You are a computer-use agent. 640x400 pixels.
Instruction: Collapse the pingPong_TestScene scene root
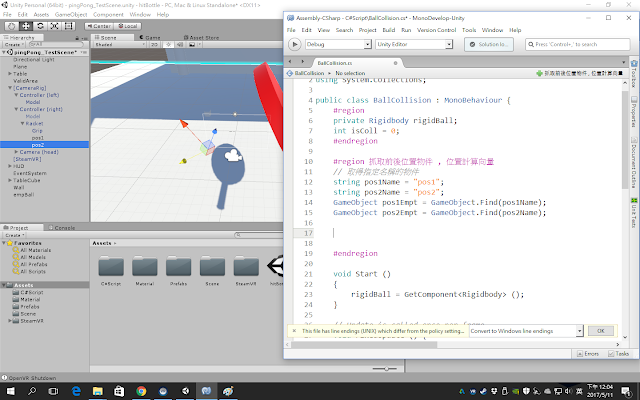click(4, 53)
